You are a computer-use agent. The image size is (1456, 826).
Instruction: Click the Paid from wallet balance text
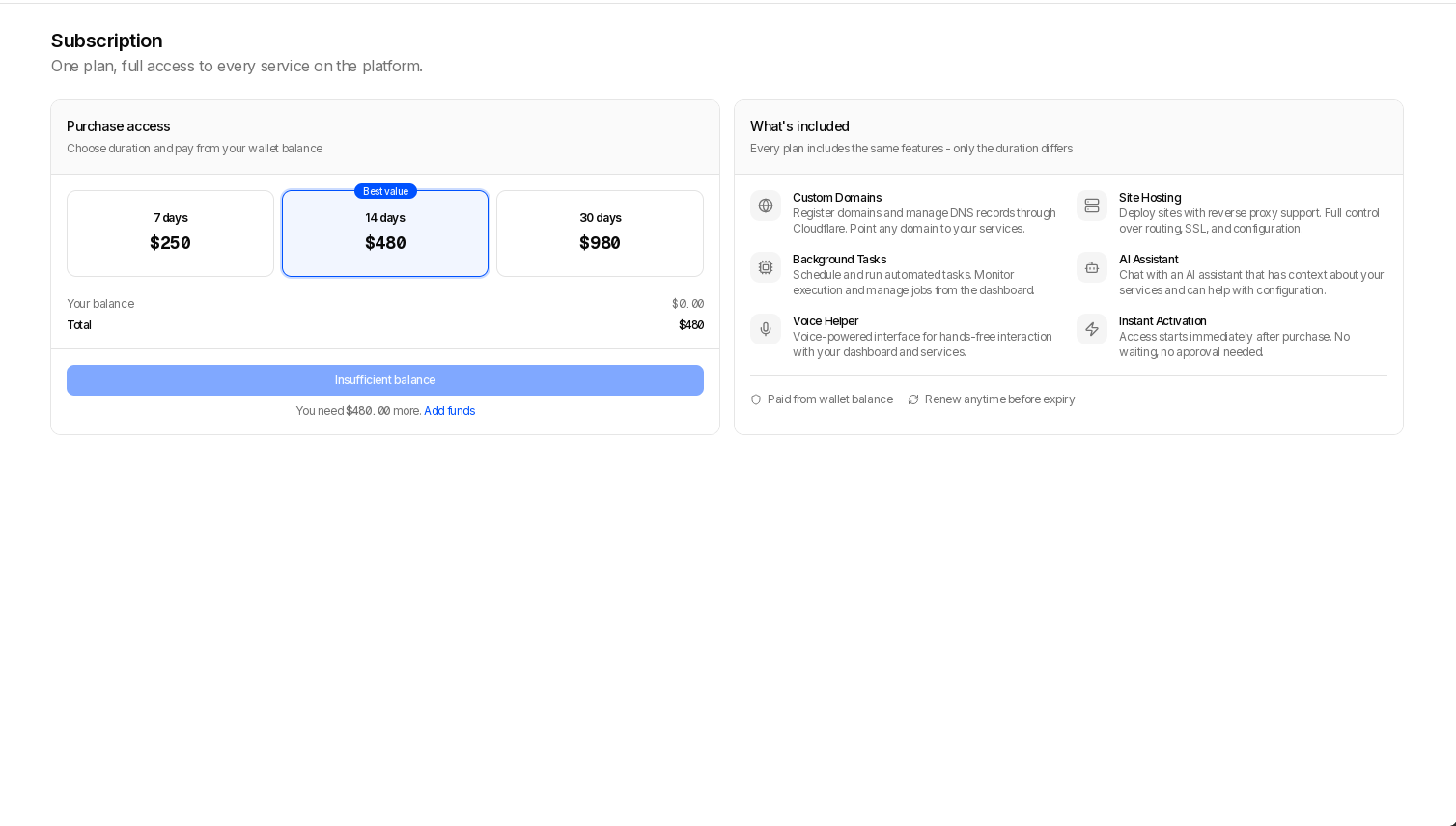(829, 399)
